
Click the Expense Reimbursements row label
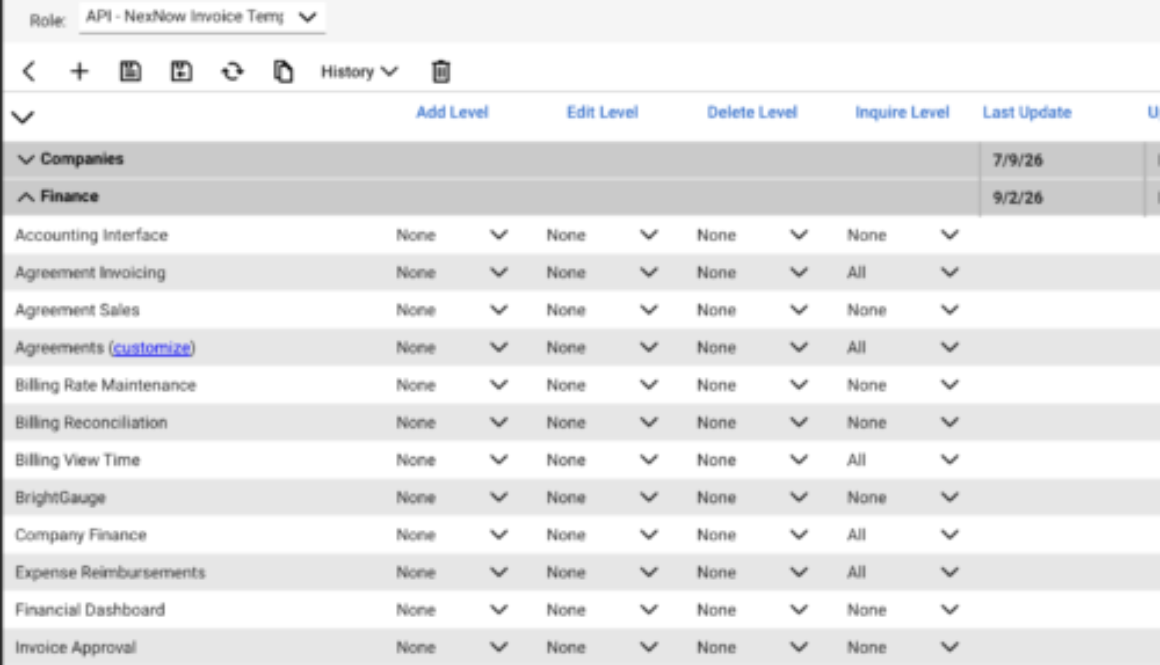(x=110, y=573)
